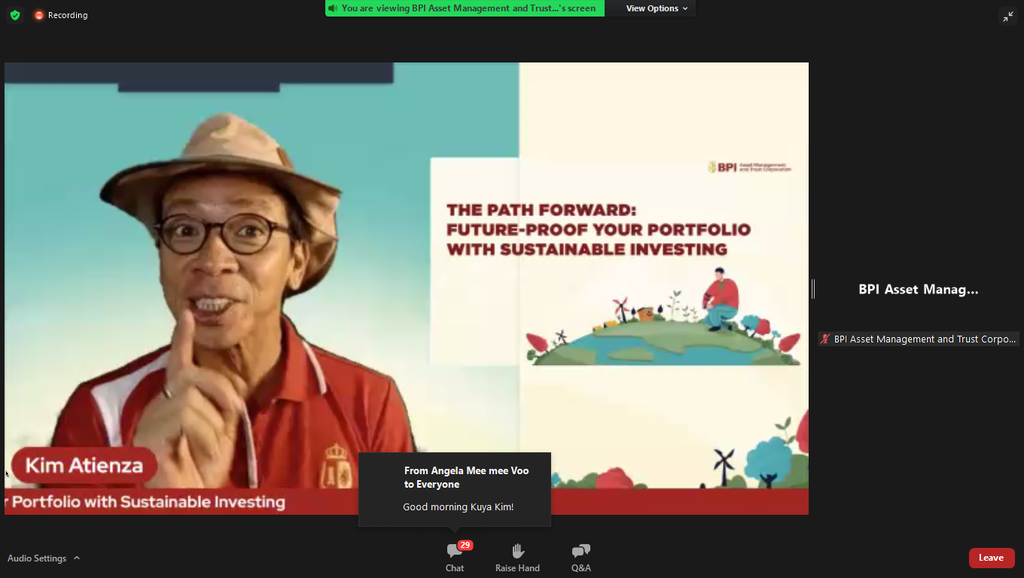1024x578 pixels.
Task: Click the red recording indicator dot
Action: pyautogui.click(x=39, y=15)
